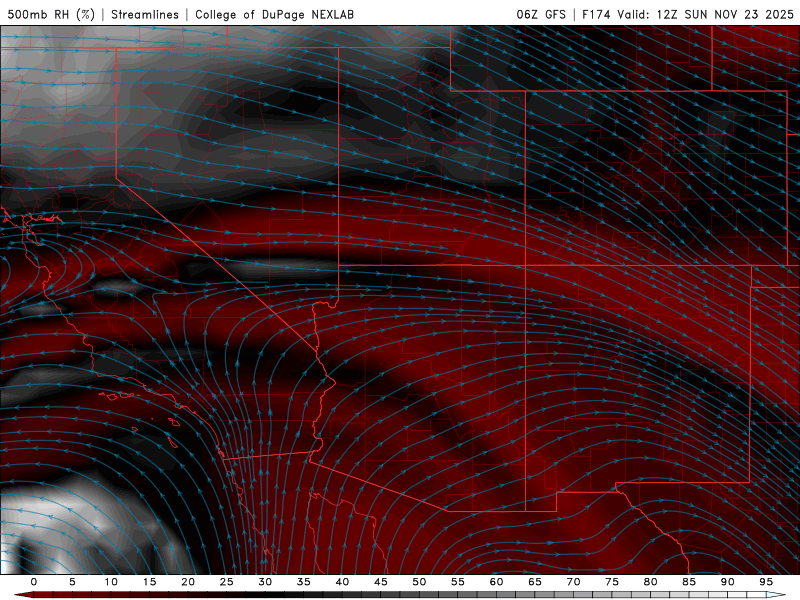Click the colorbar label "65"
This screenshot has width=800, height=600.
pos(534,582)
